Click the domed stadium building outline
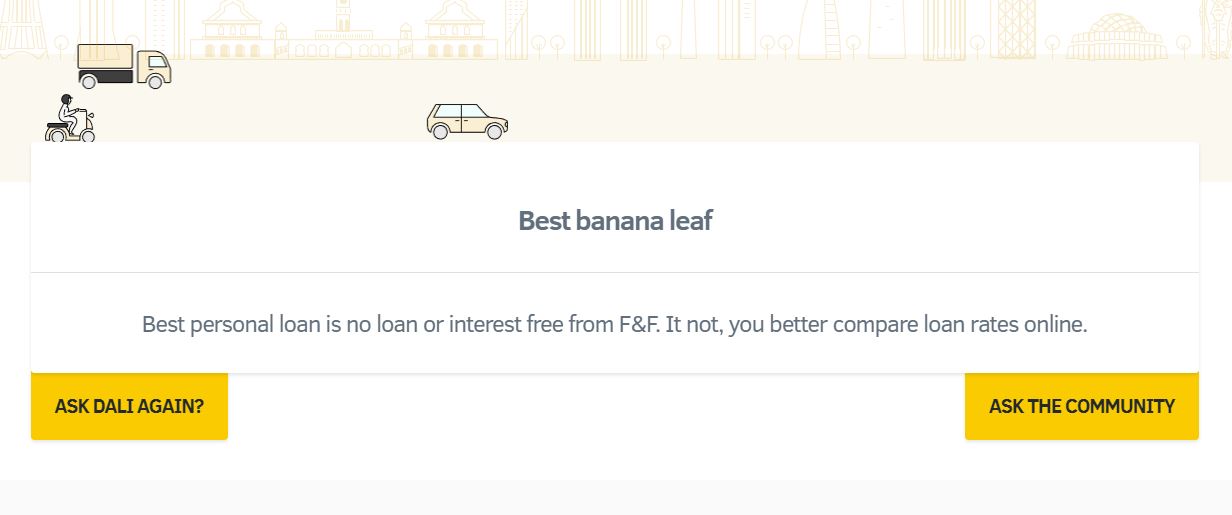 pos(1117,37)
